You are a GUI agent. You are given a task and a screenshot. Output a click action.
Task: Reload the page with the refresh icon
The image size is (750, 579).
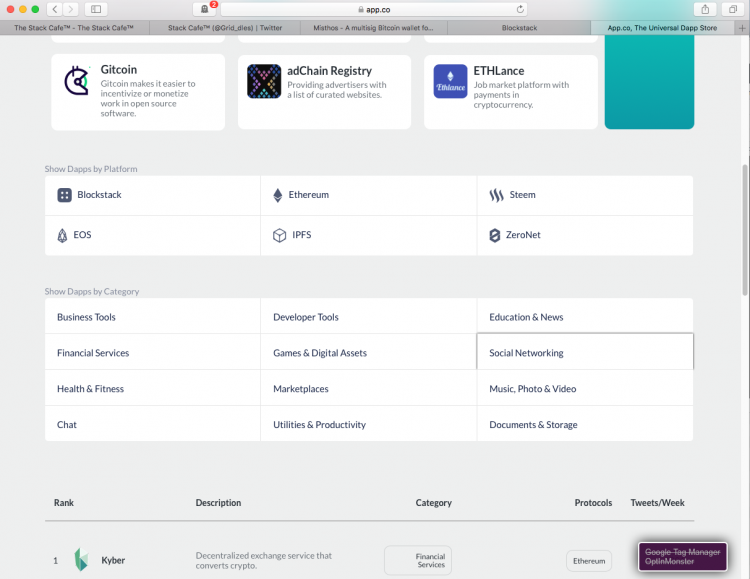[520, 9]
